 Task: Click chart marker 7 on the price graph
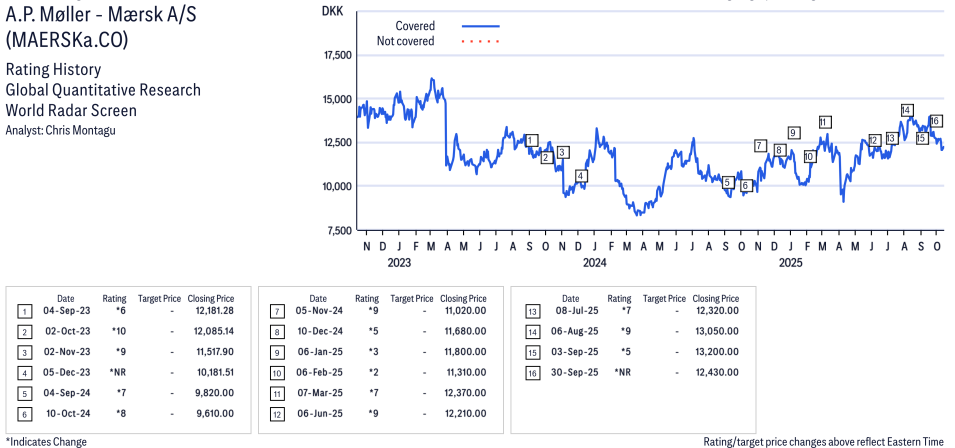point(761,146)
